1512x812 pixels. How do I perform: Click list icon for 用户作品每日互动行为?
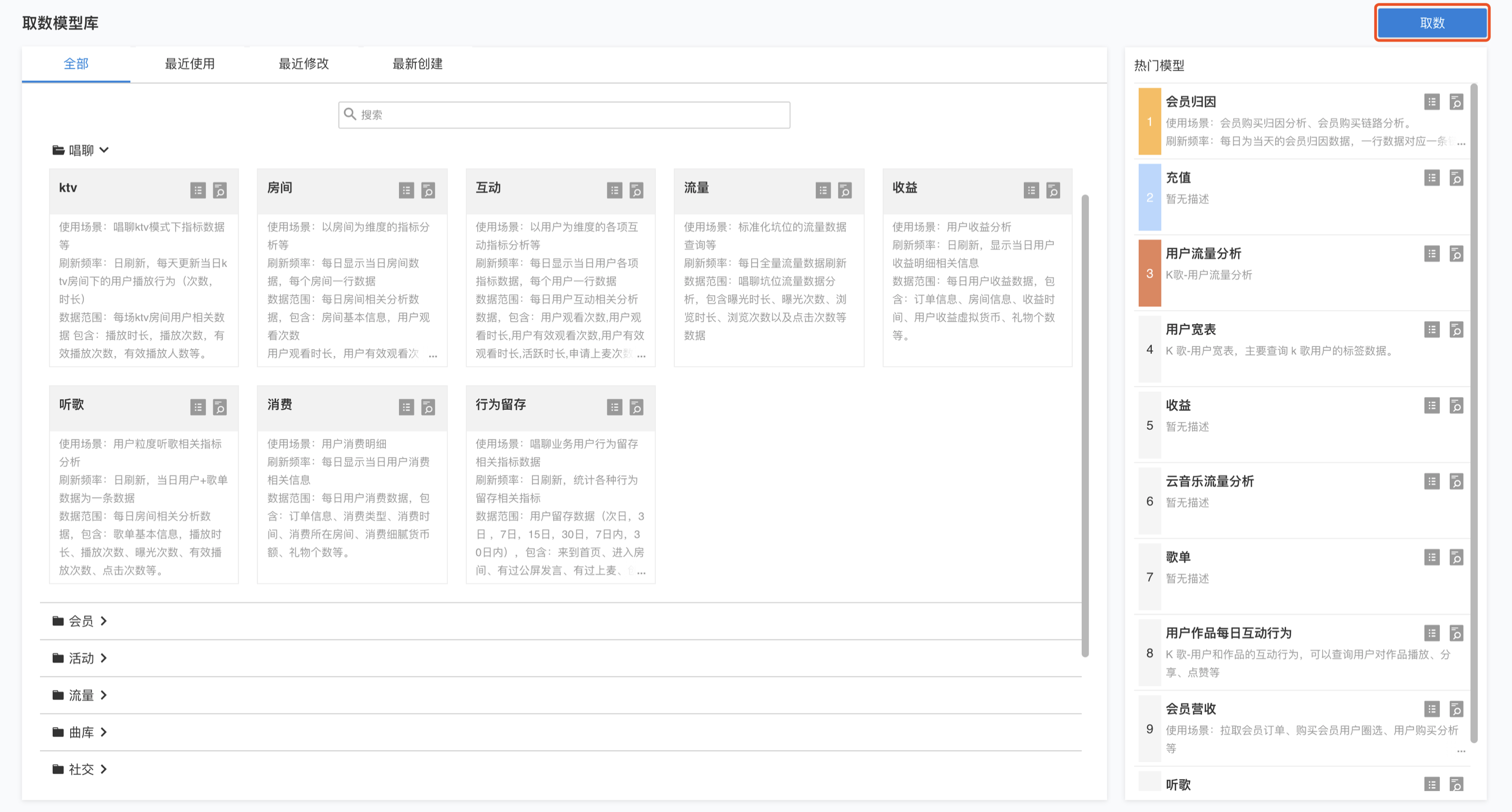click(x=1432, y=633)
